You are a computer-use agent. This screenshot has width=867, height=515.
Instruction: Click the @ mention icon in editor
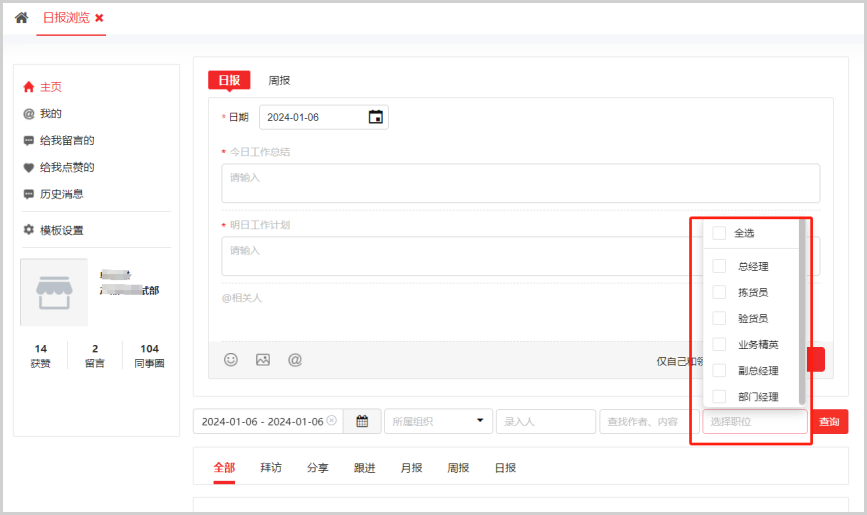tap(295, 360)
